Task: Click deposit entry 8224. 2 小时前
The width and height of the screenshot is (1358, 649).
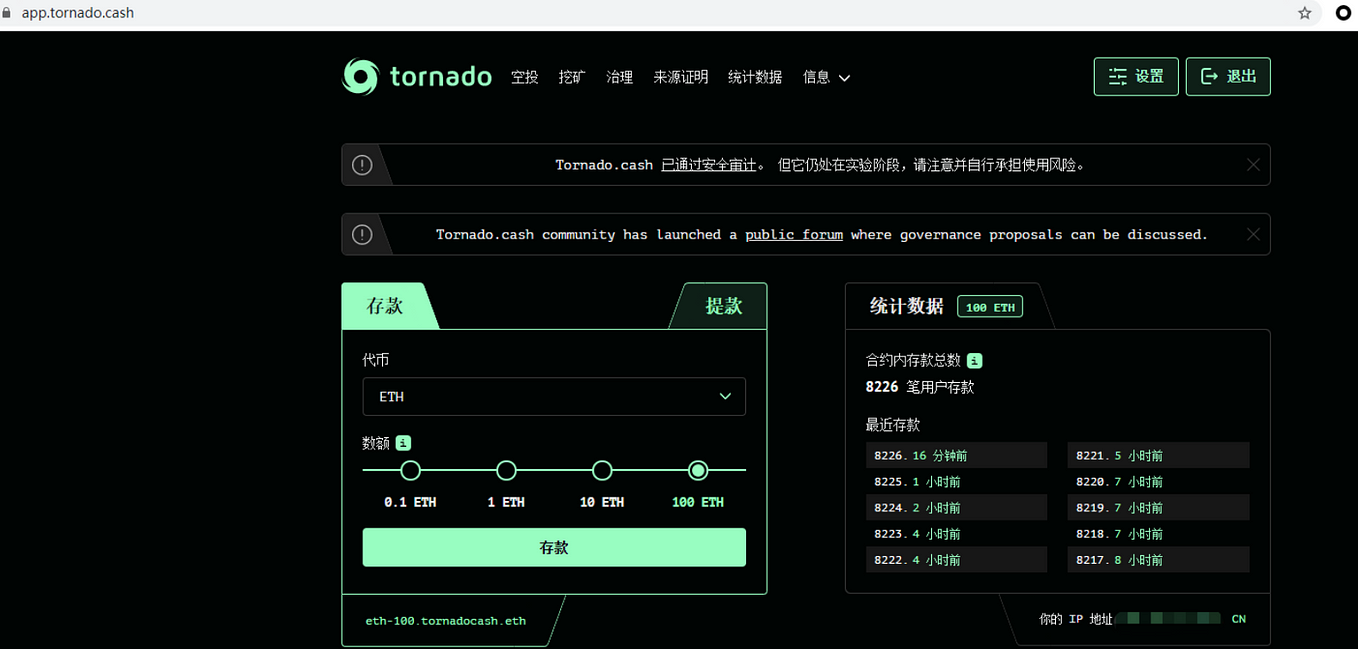Action: pos(956,508)
